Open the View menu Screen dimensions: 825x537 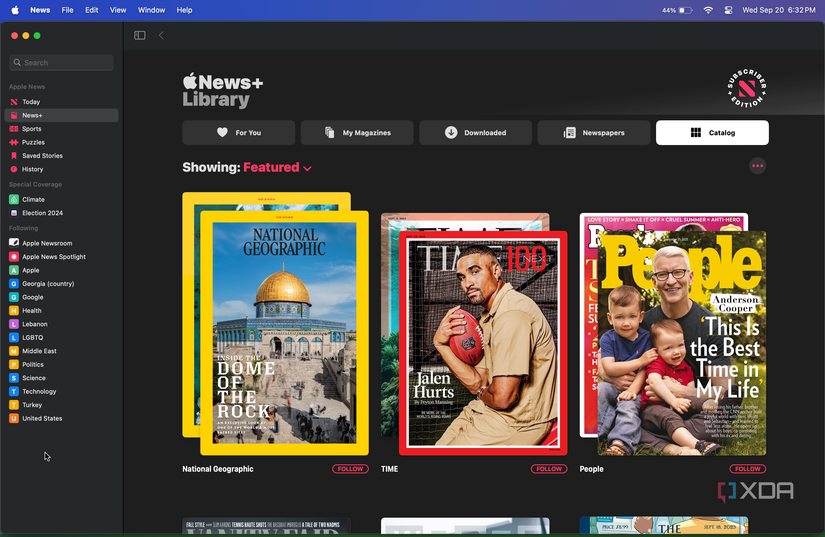(118, 10)
